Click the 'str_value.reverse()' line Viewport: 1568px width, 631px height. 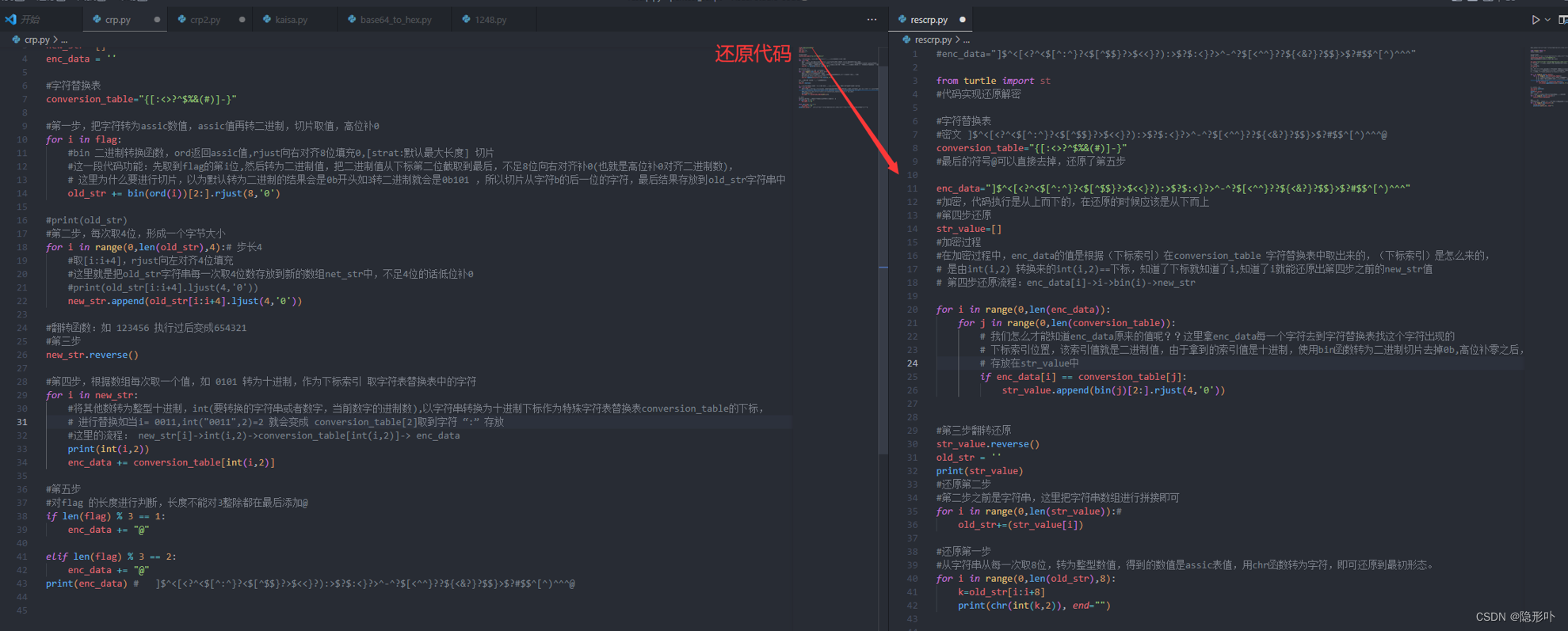(987, 444)
